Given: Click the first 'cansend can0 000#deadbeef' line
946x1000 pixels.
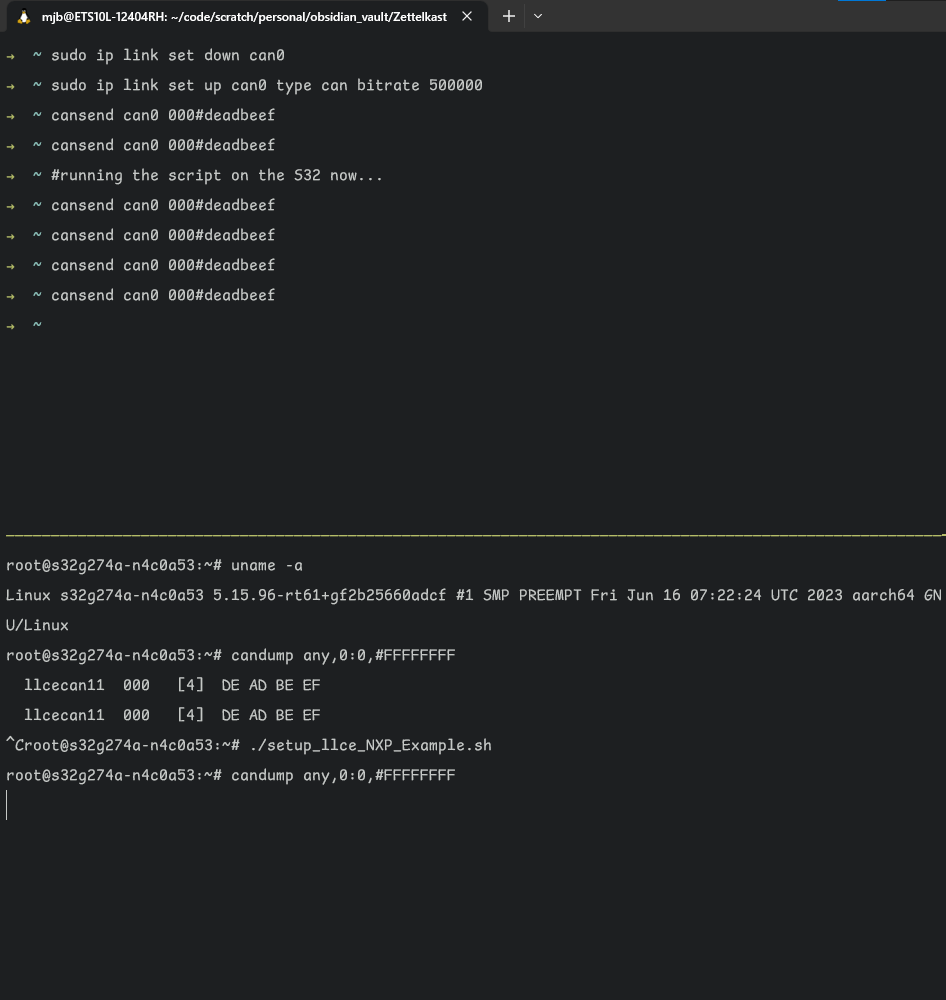Looking at the screenshot, I should [163, 115].
